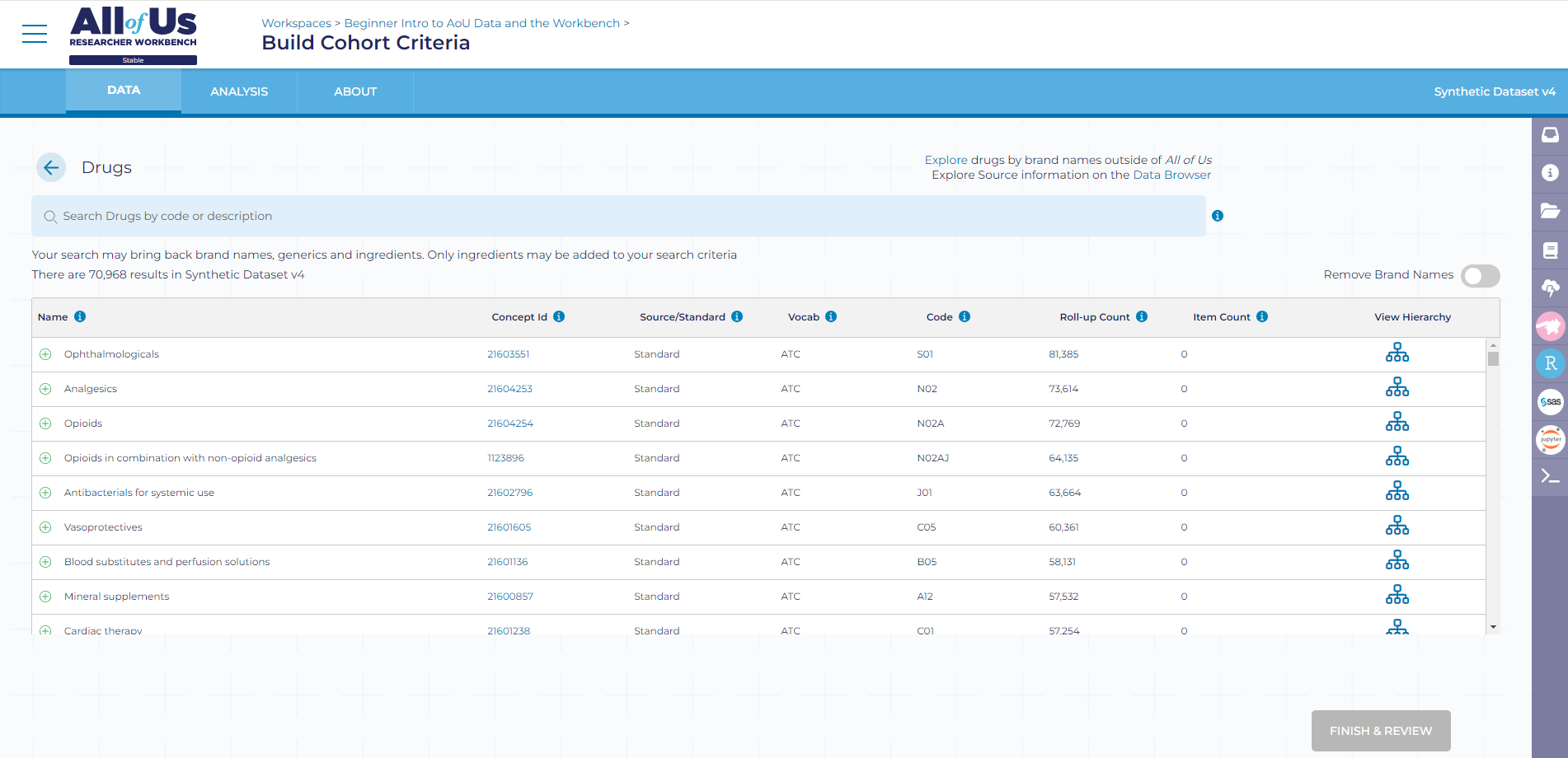
Task: Launch the Jupyter app icon
Action: click(1550, 440)
